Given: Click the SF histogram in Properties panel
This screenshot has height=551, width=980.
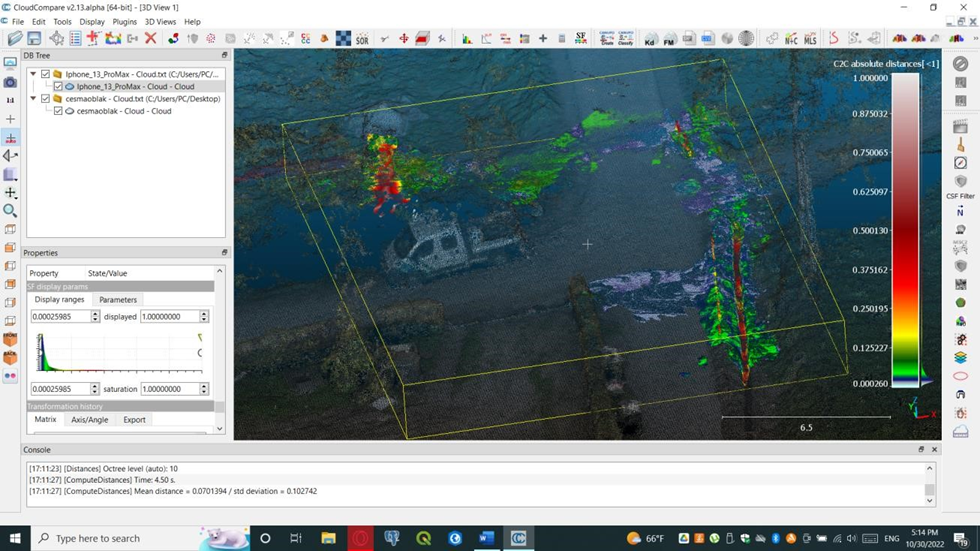Looking at the screenshot, I should pos(119,352).
